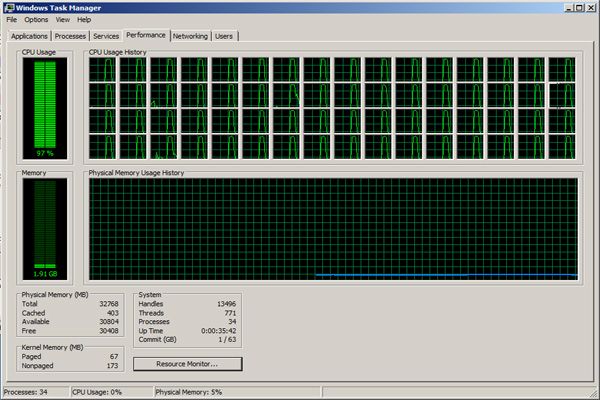Open the View menu
The image size is (600, 400).
[62, 20]
